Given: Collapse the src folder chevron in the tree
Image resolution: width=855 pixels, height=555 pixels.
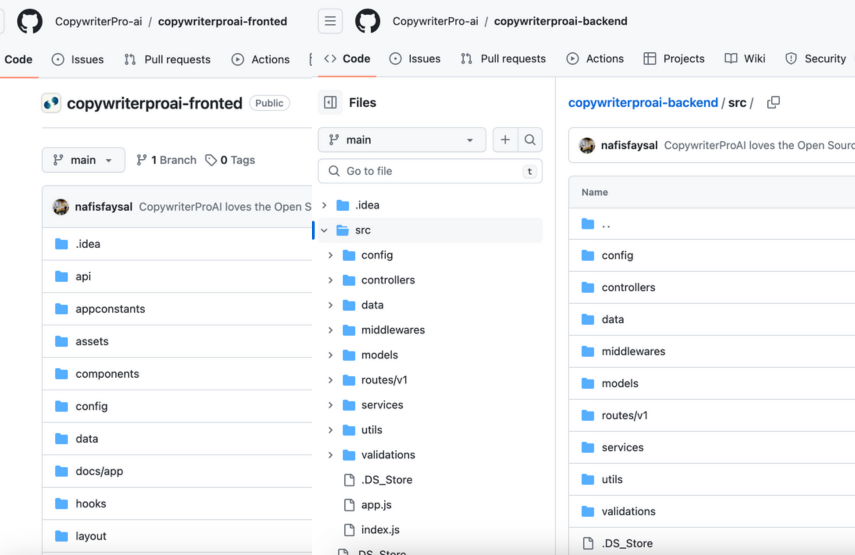Looking at the screenshot, I should (324, 230).
